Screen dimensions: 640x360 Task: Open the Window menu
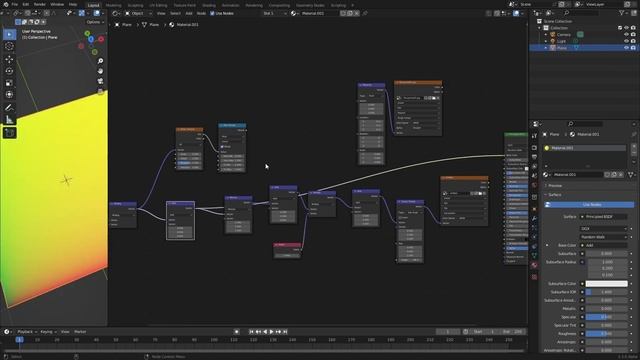(x=57, y=4)
